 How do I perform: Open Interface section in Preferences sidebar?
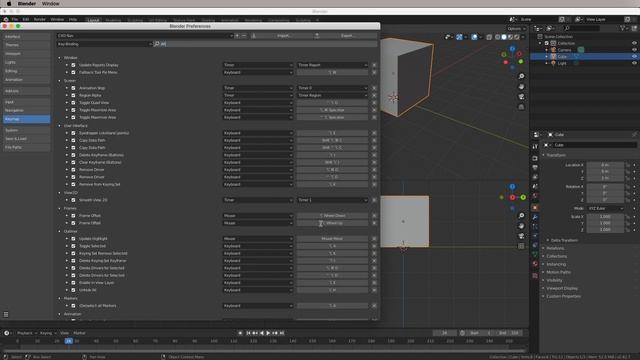[x=27, y=37]
